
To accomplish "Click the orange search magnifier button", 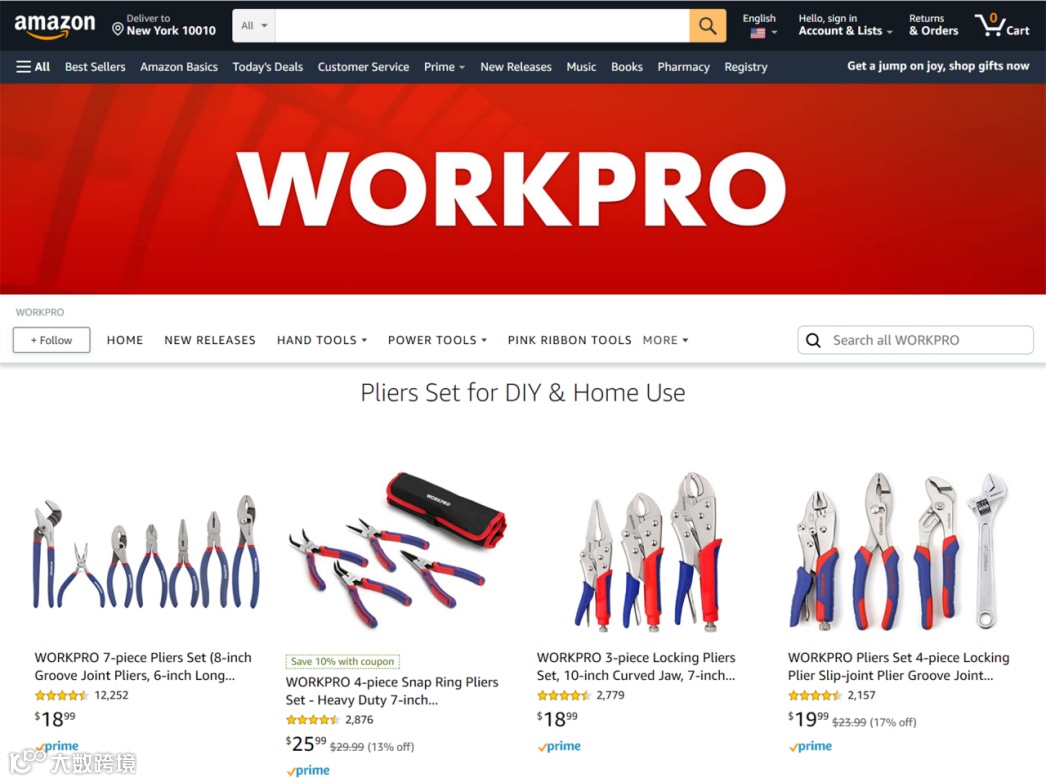I will click(x=707, y=25).
